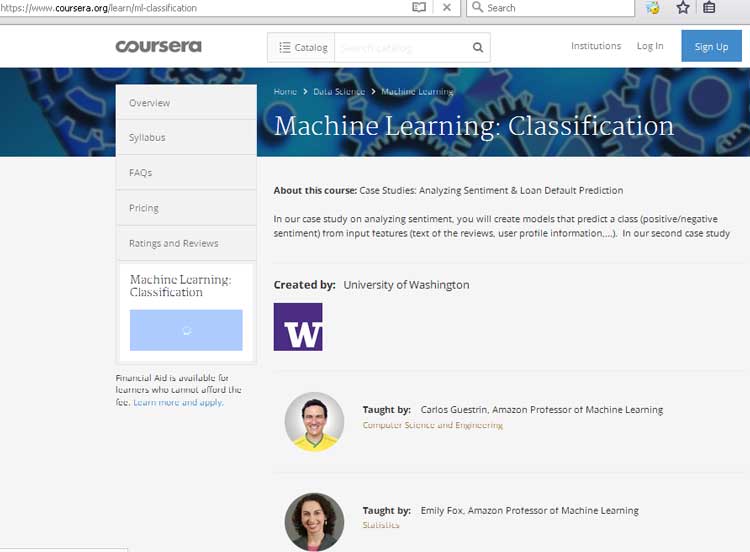Screen dimensions: 750x552
Task: Click Log In link
Action: [x=650, y=46]
